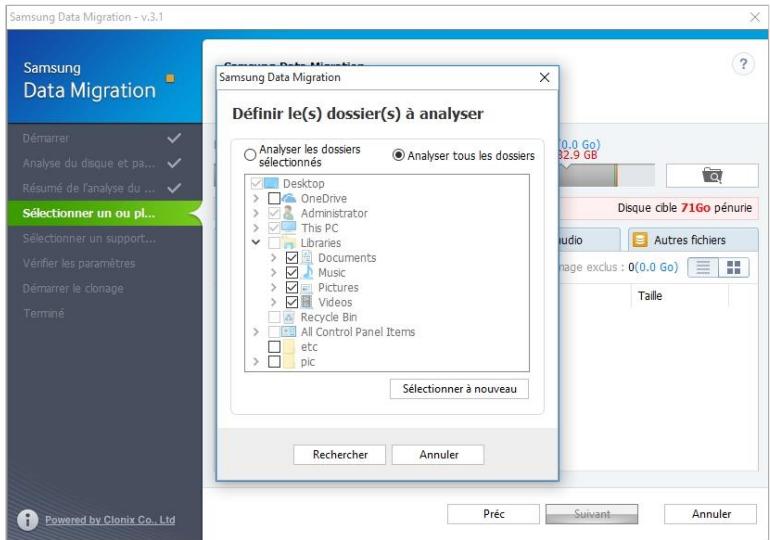
Task: Toggle the etc folder checkbox
Action: click(x=274, y=347)
